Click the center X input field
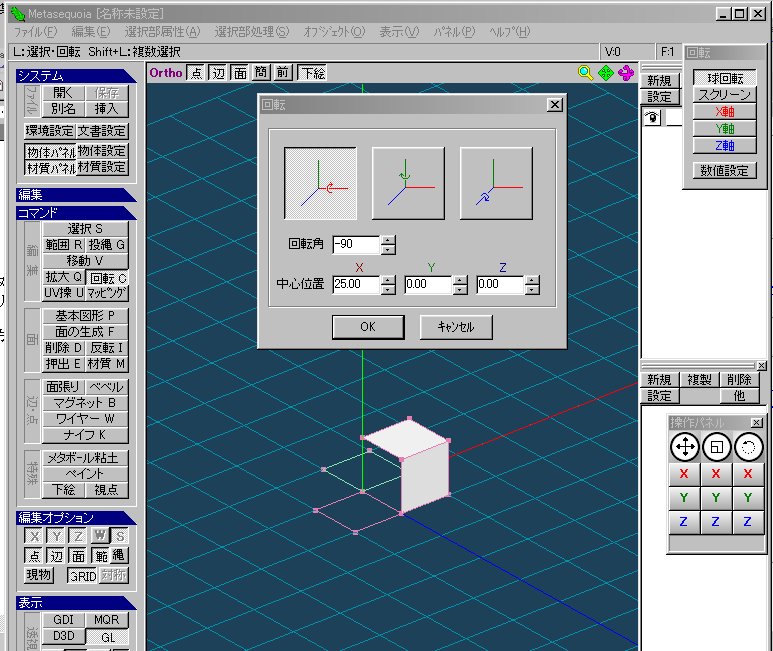This screenshot has height=651, width=773. (x=356, y=284)
